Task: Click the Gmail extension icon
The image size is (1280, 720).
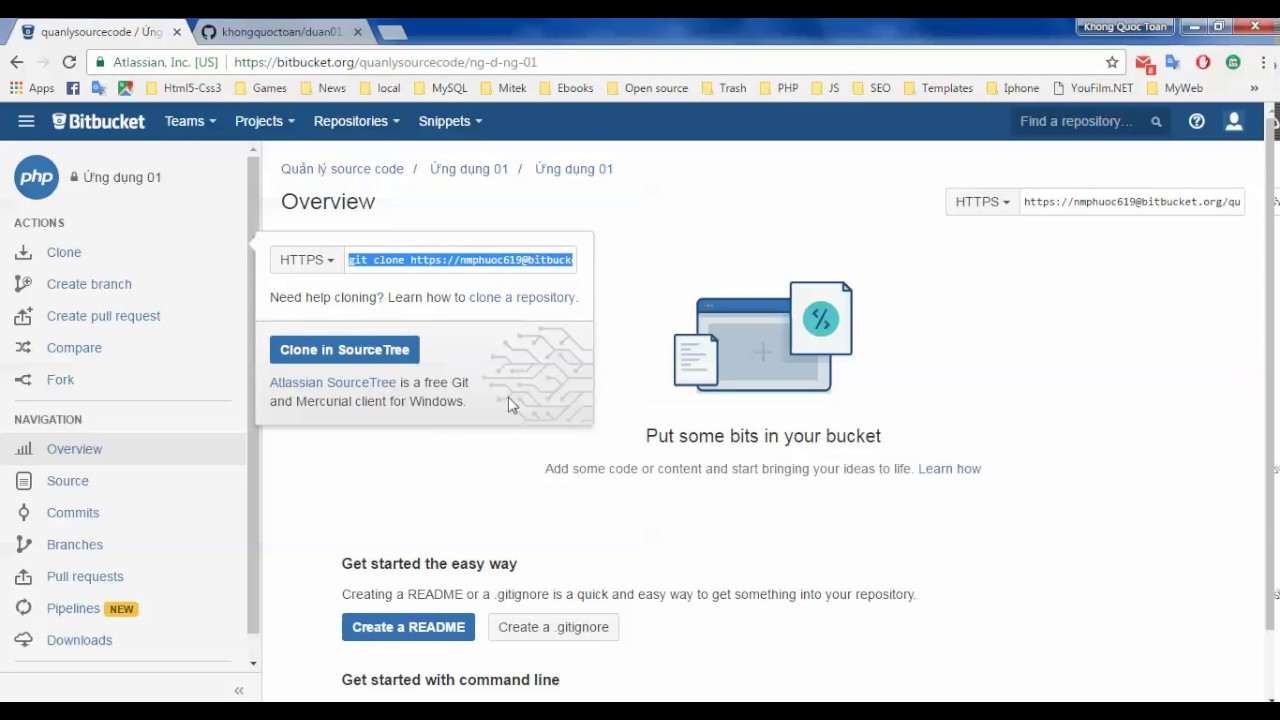Action: click(1145, 62)
